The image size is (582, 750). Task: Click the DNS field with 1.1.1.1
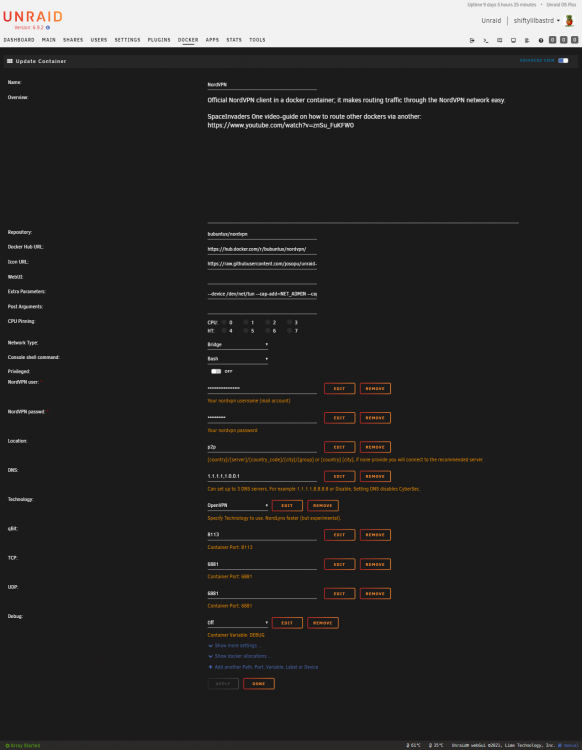262,476
